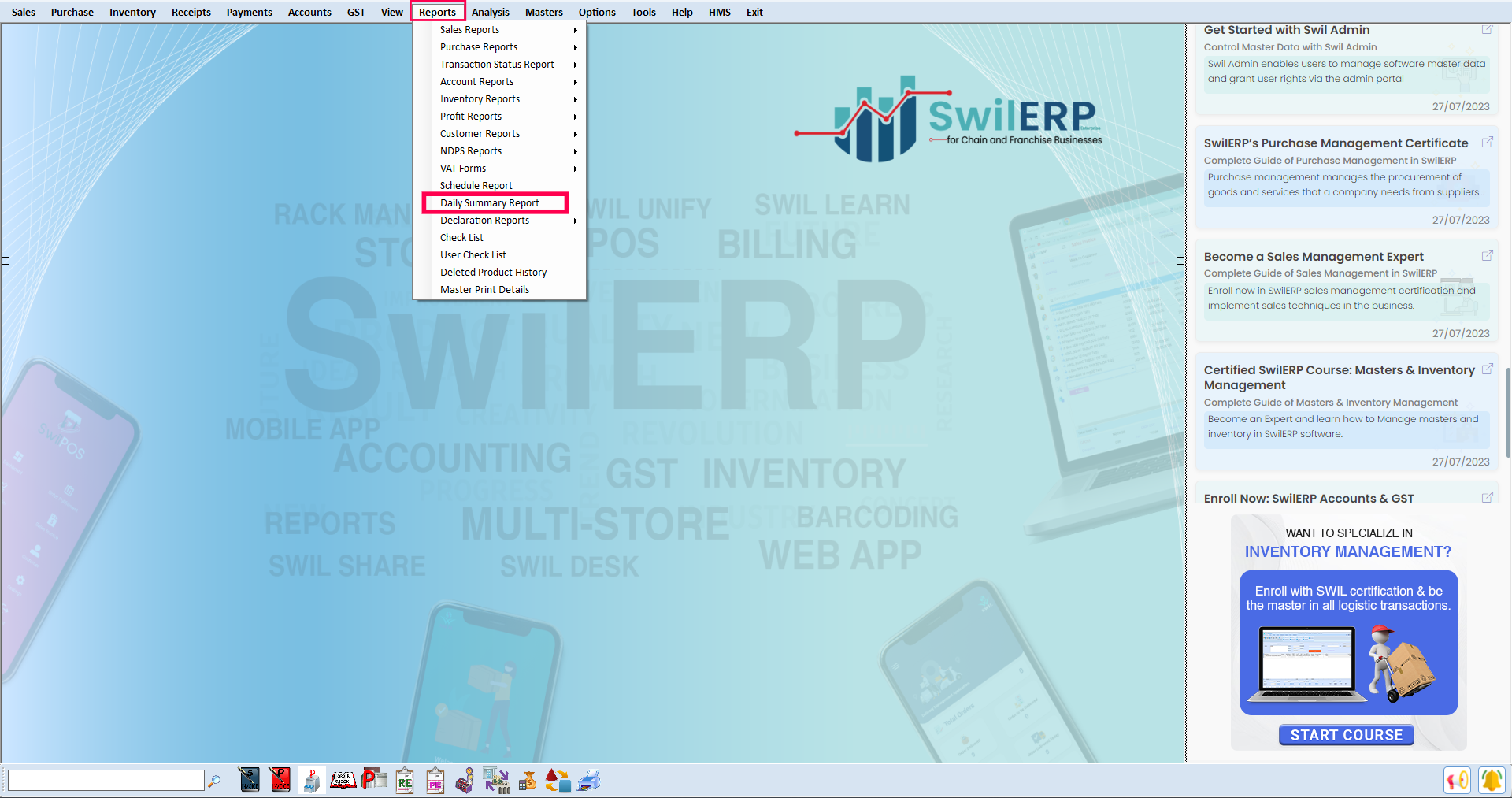The height and width of the screenshot is (798, 1512).
Task: Open the notification bell icon
Action: point(1492,780)
